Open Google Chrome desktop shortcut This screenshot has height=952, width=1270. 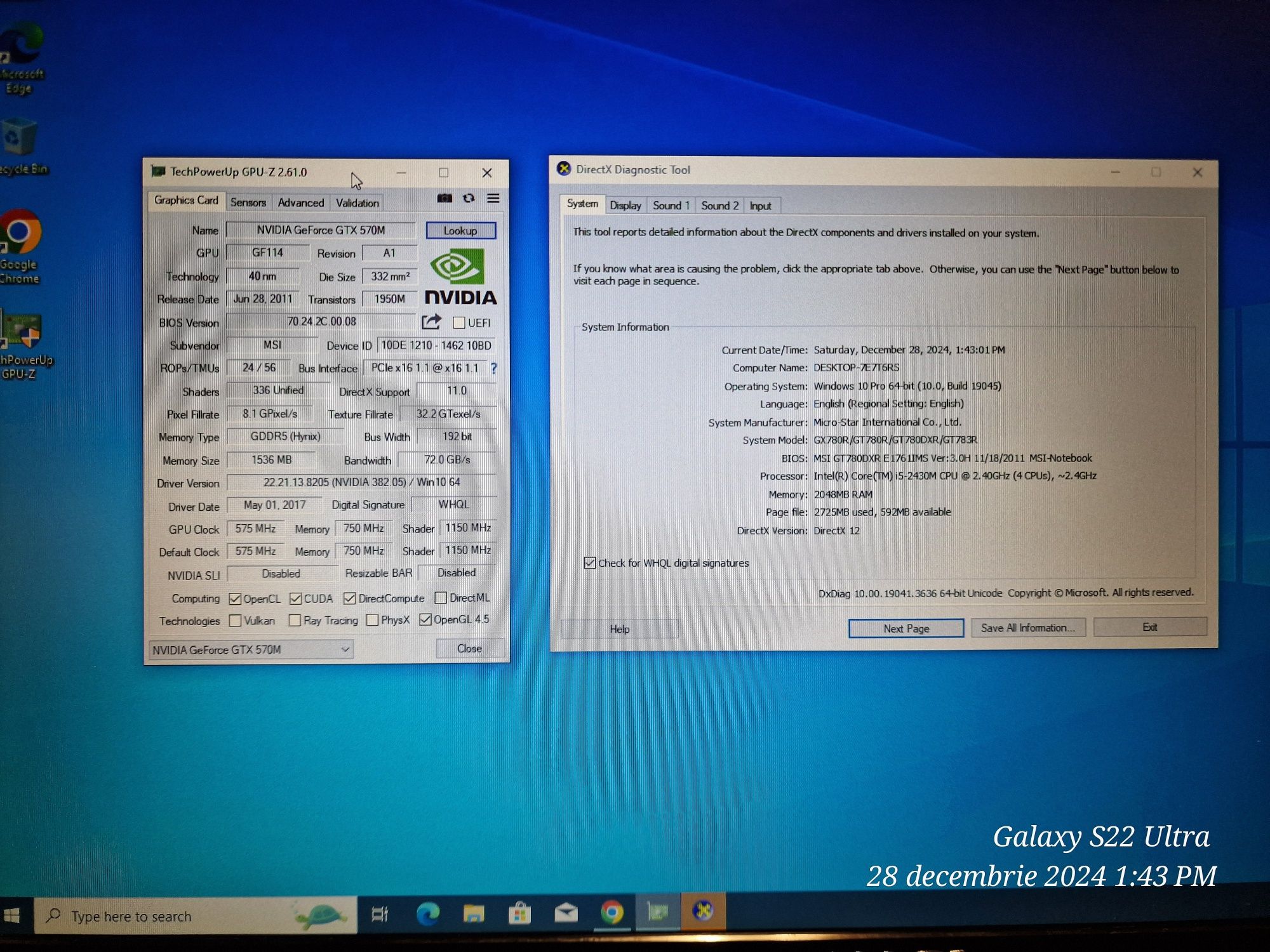coord(20,248)
